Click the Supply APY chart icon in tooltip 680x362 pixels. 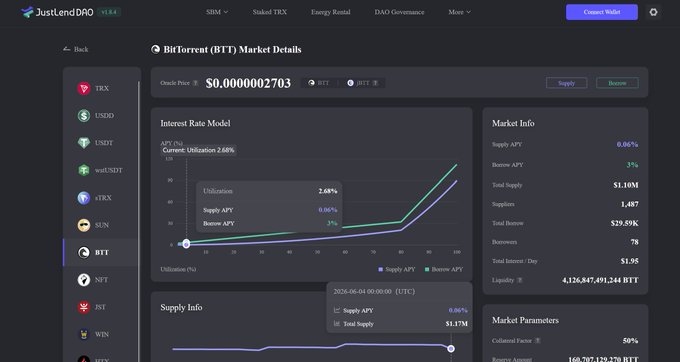coord(337,310)
